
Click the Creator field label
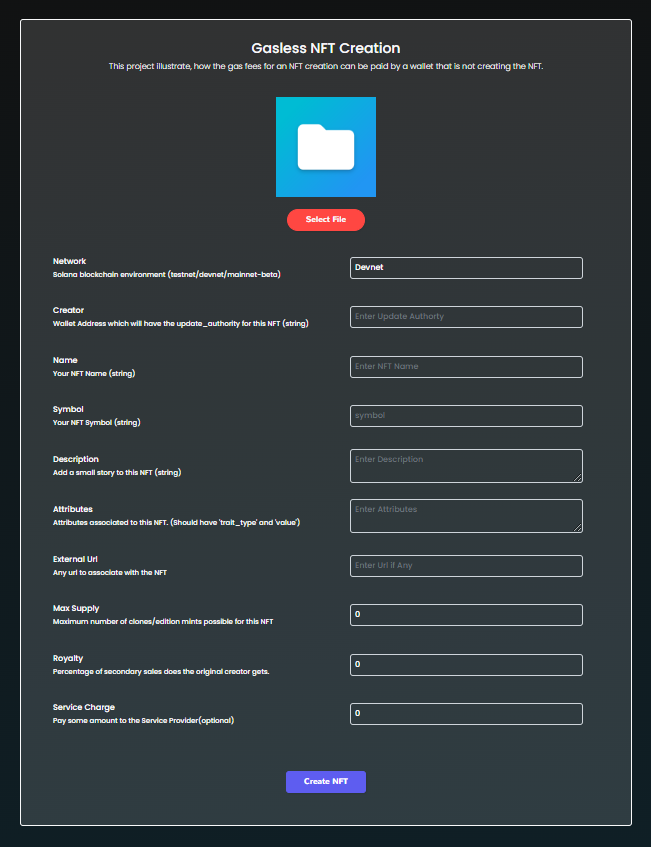pyautogui.click(x=68, y=310)
